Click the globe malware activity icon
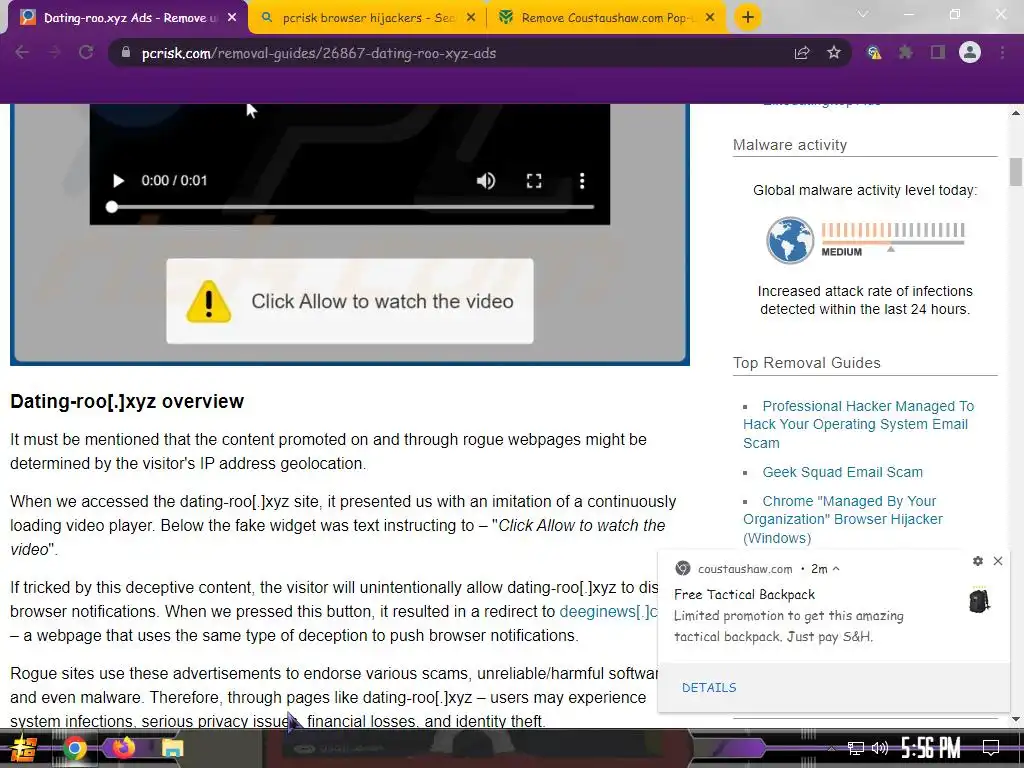This screenshot has height=768, width=1024. [790, 240]
